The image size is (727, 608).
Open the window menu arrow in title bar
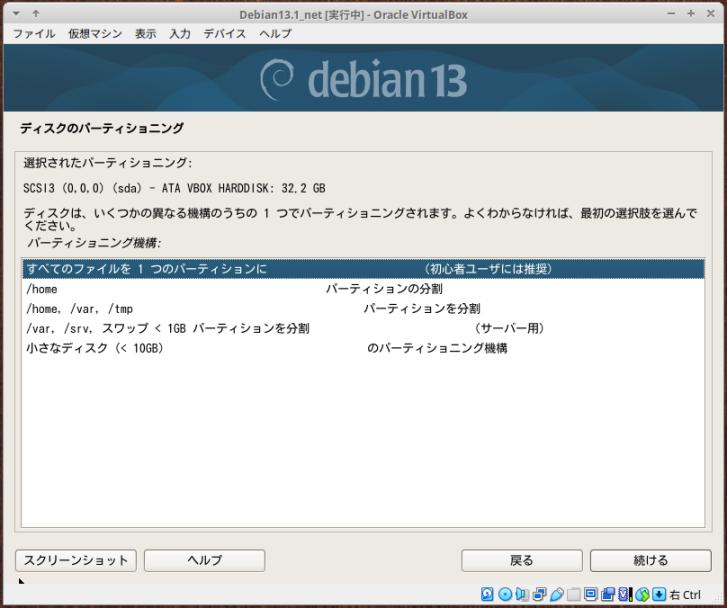coord(16,14)
